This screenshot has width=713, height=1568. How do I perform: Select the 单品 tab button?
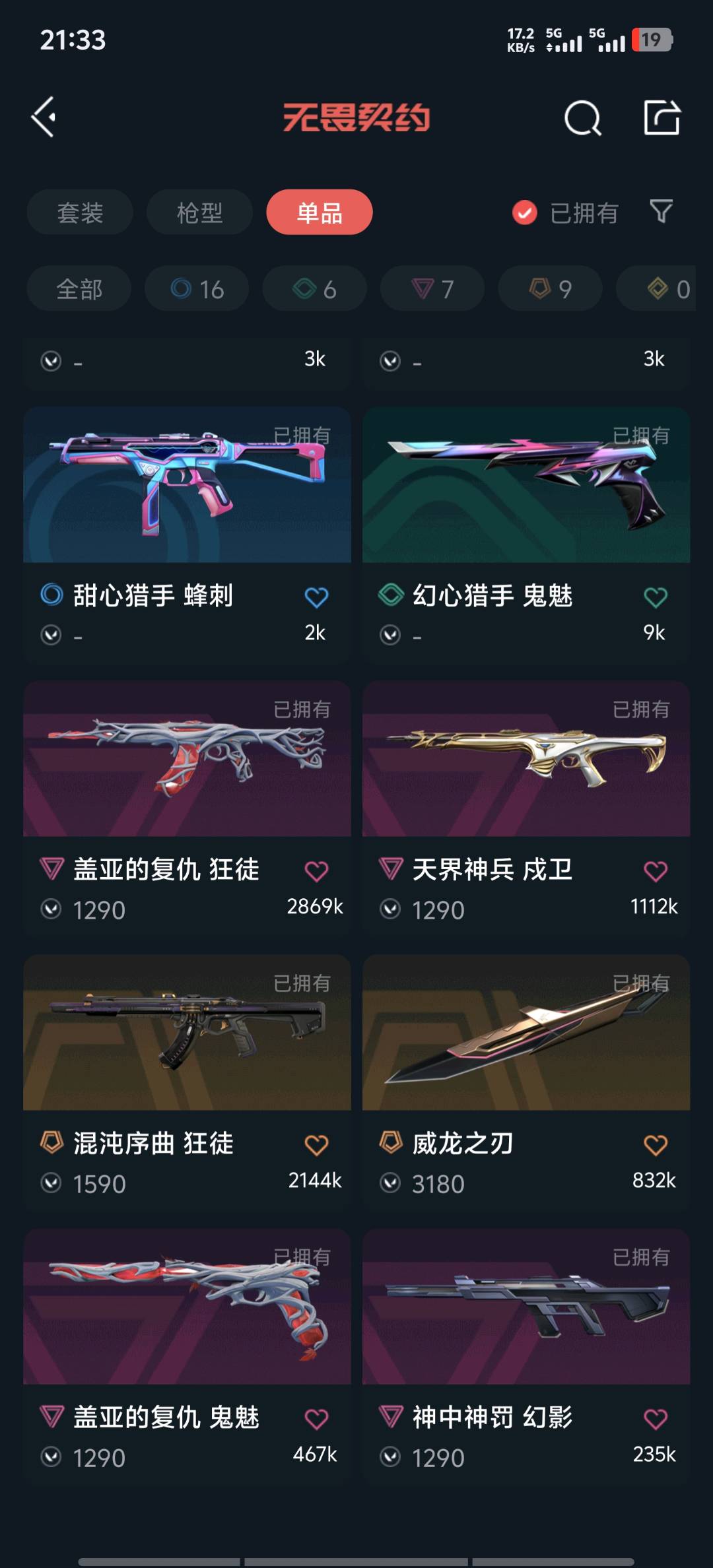pos(320,212)
